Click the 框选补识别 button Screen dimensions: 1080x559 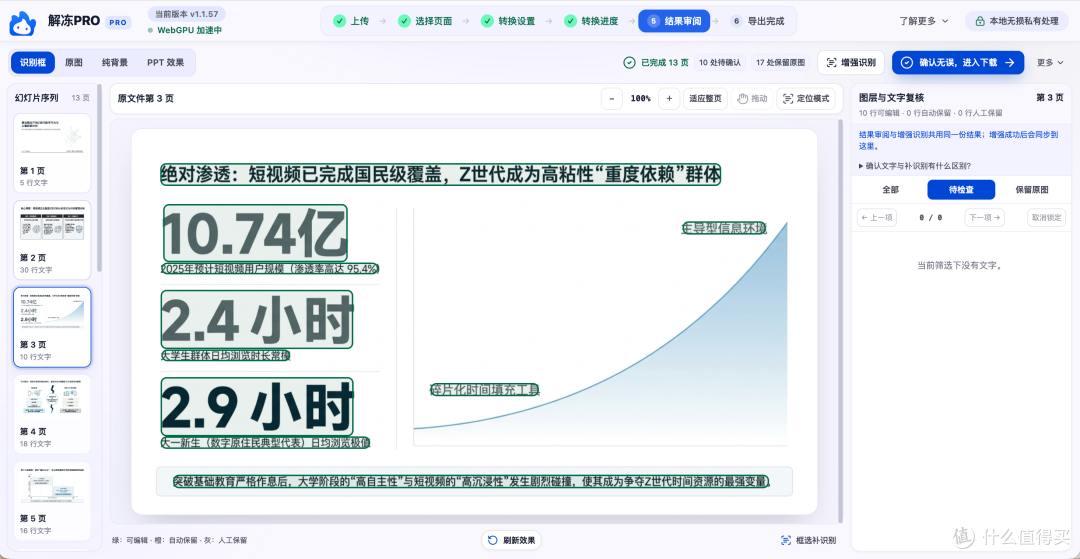click(x=809, y=540)
